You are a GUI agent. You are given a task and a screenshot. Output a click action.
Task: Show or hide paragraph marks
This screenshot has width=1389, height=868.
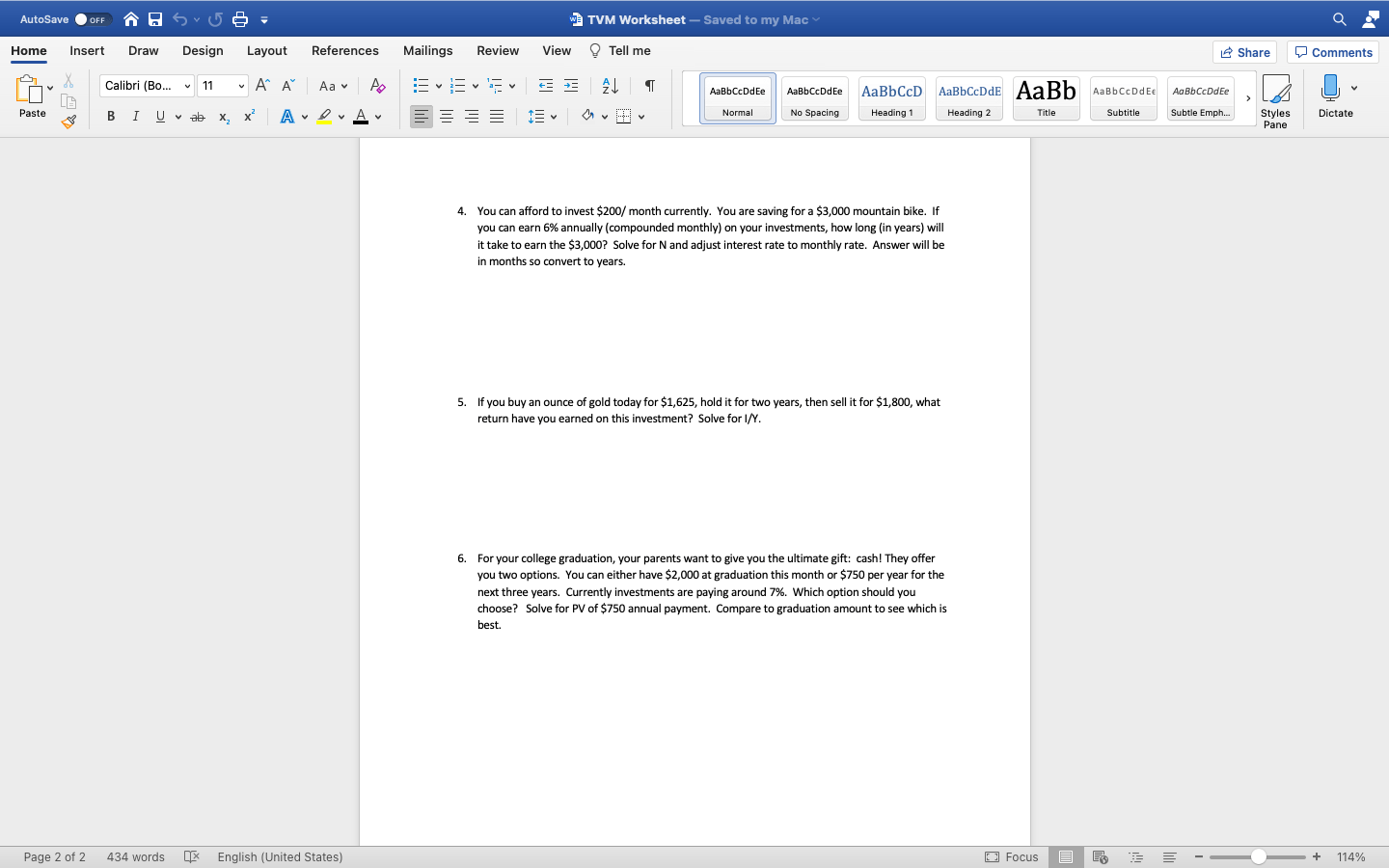650,86
